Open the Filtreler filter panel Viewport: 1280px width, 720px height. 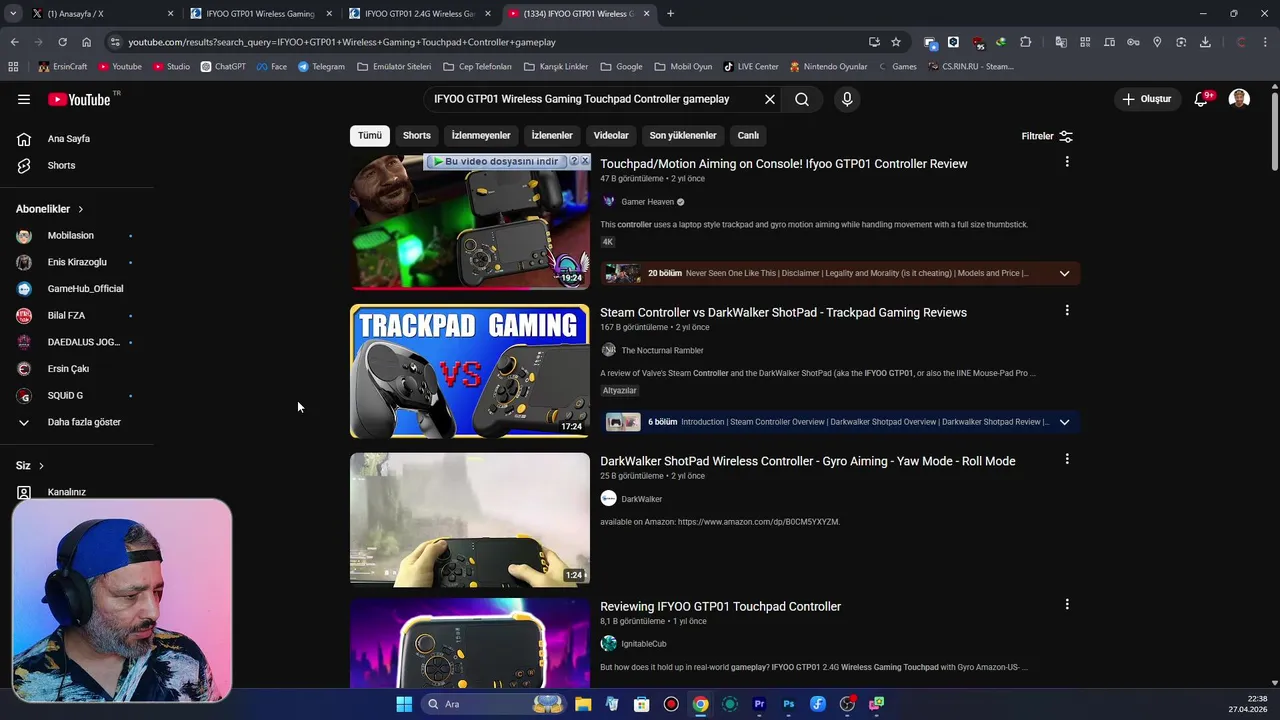click(x=1047, y=136)
